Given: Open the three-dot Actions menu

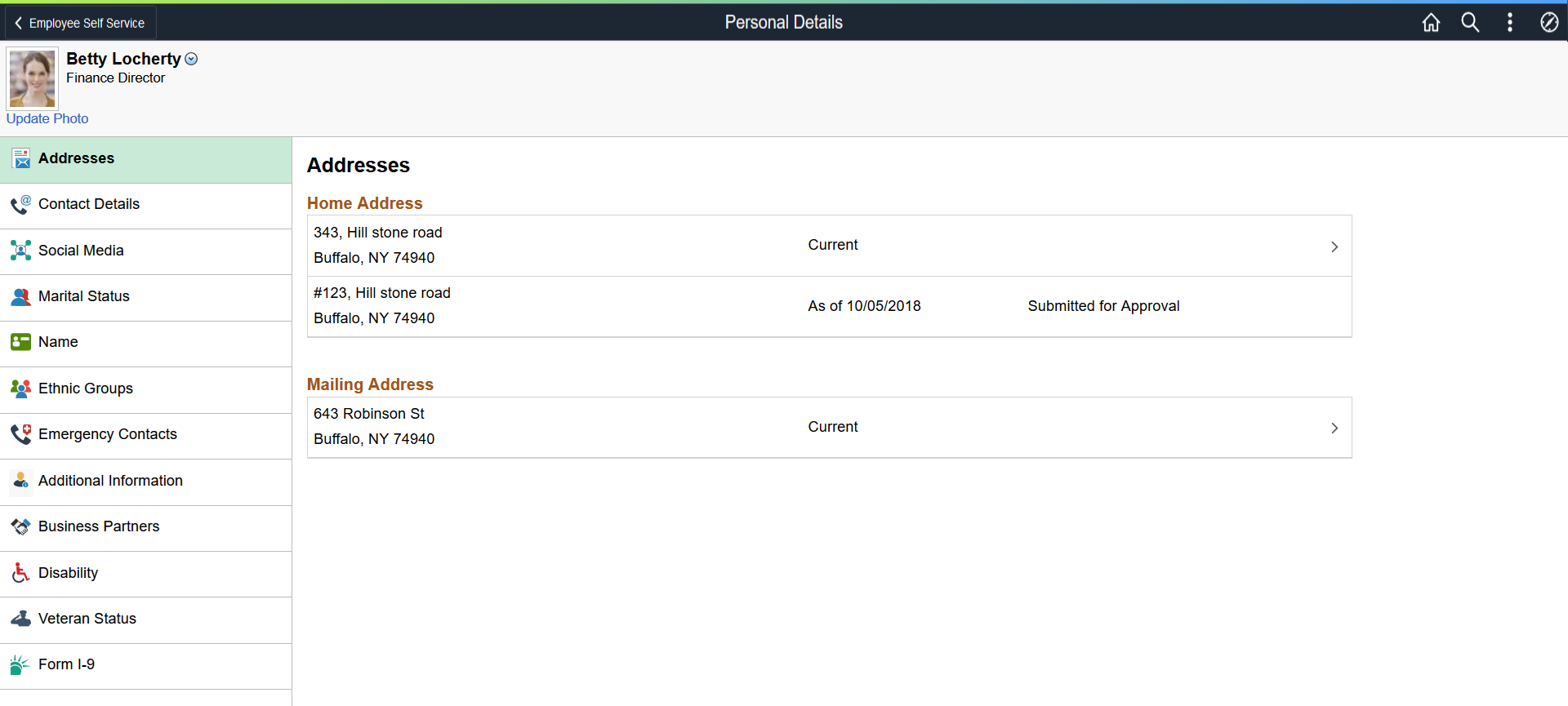Looking at the screenshot, I should point(1509,22).
